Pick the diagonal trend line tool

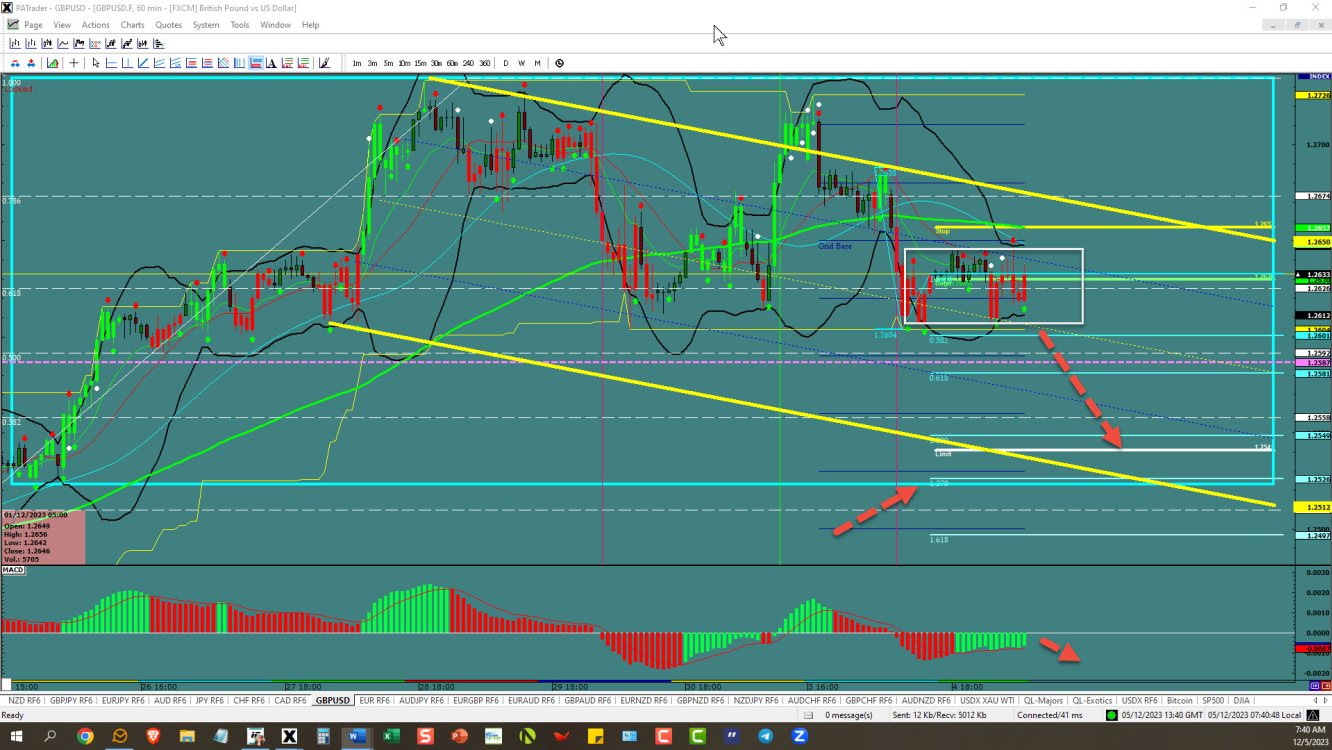143,63
